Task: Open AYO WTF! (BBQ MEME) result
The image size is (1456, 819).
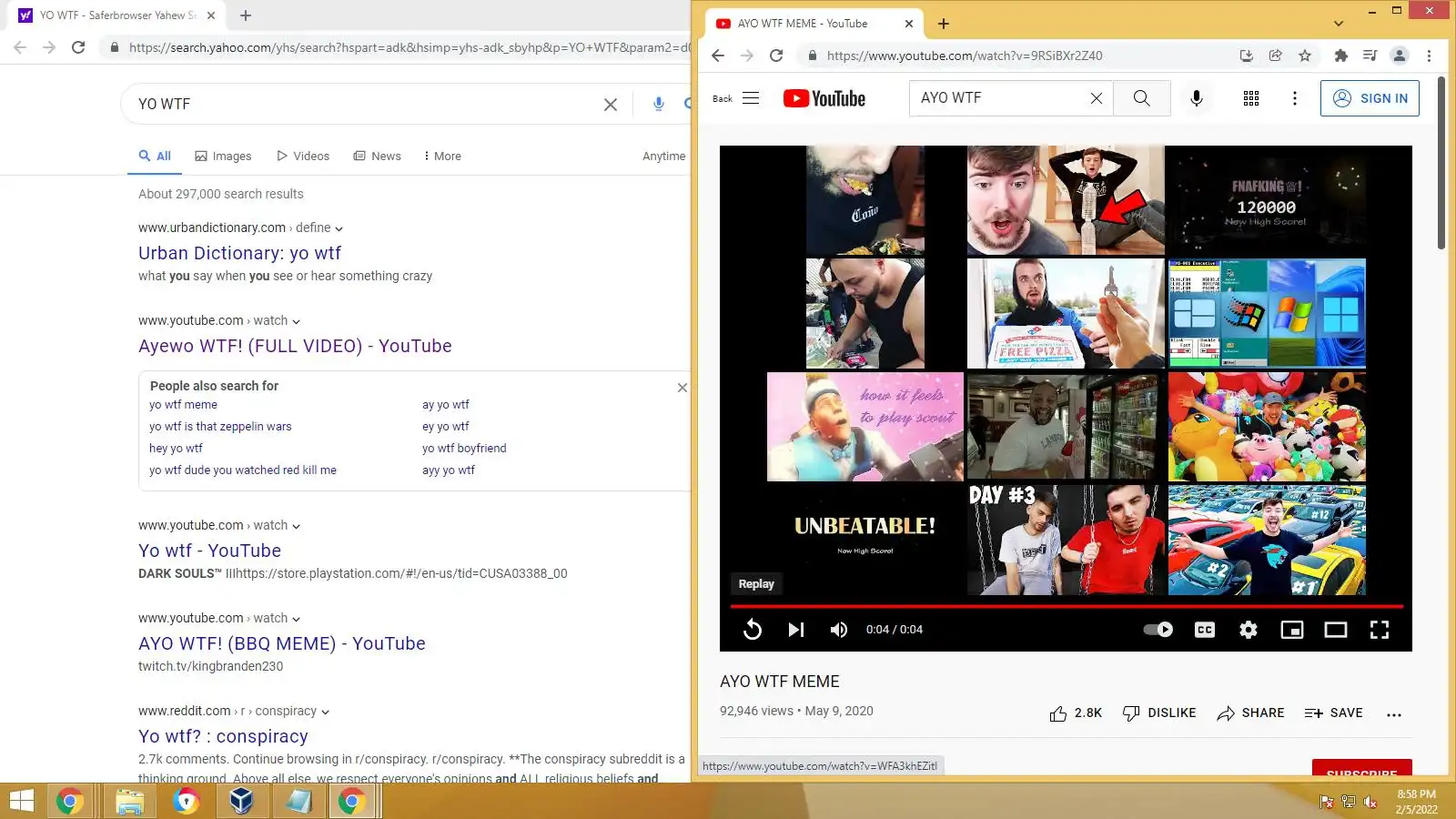Action: tap(282, 643)
